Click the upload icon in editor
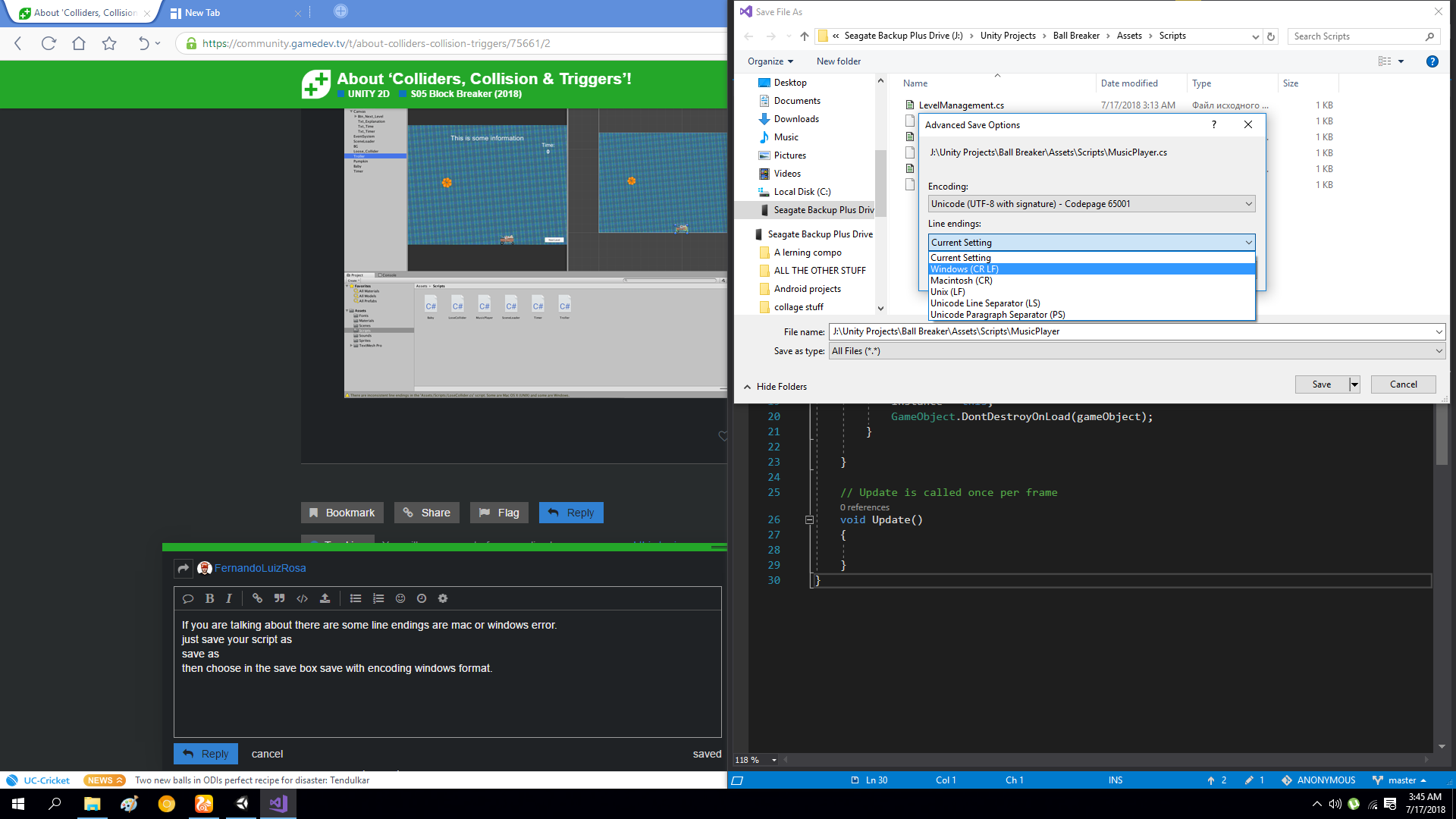This screenshot has width=1456, height=819. pos(325,598)
